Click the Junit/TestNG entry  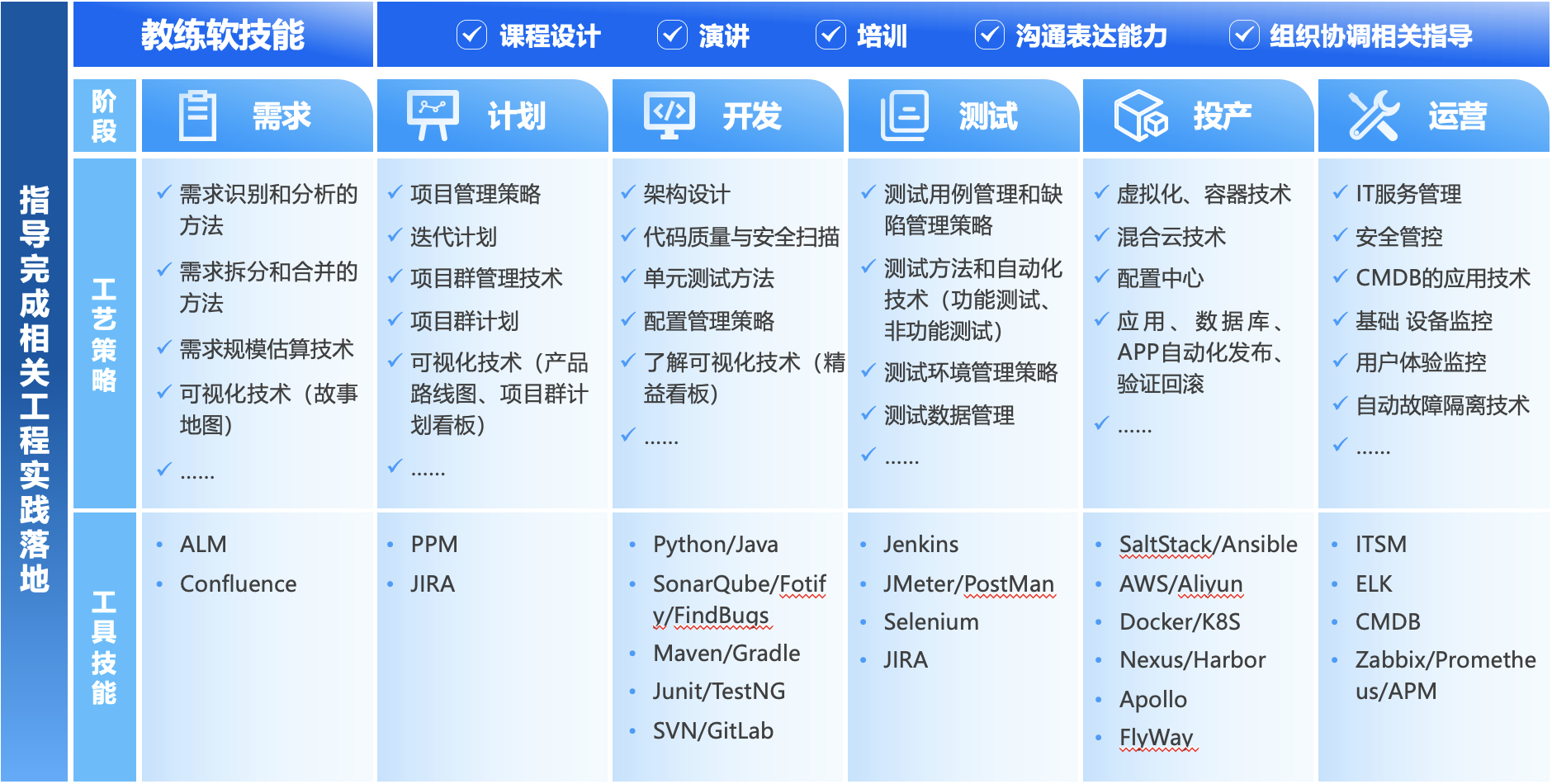pyautogui.click(x=718, y=692)
